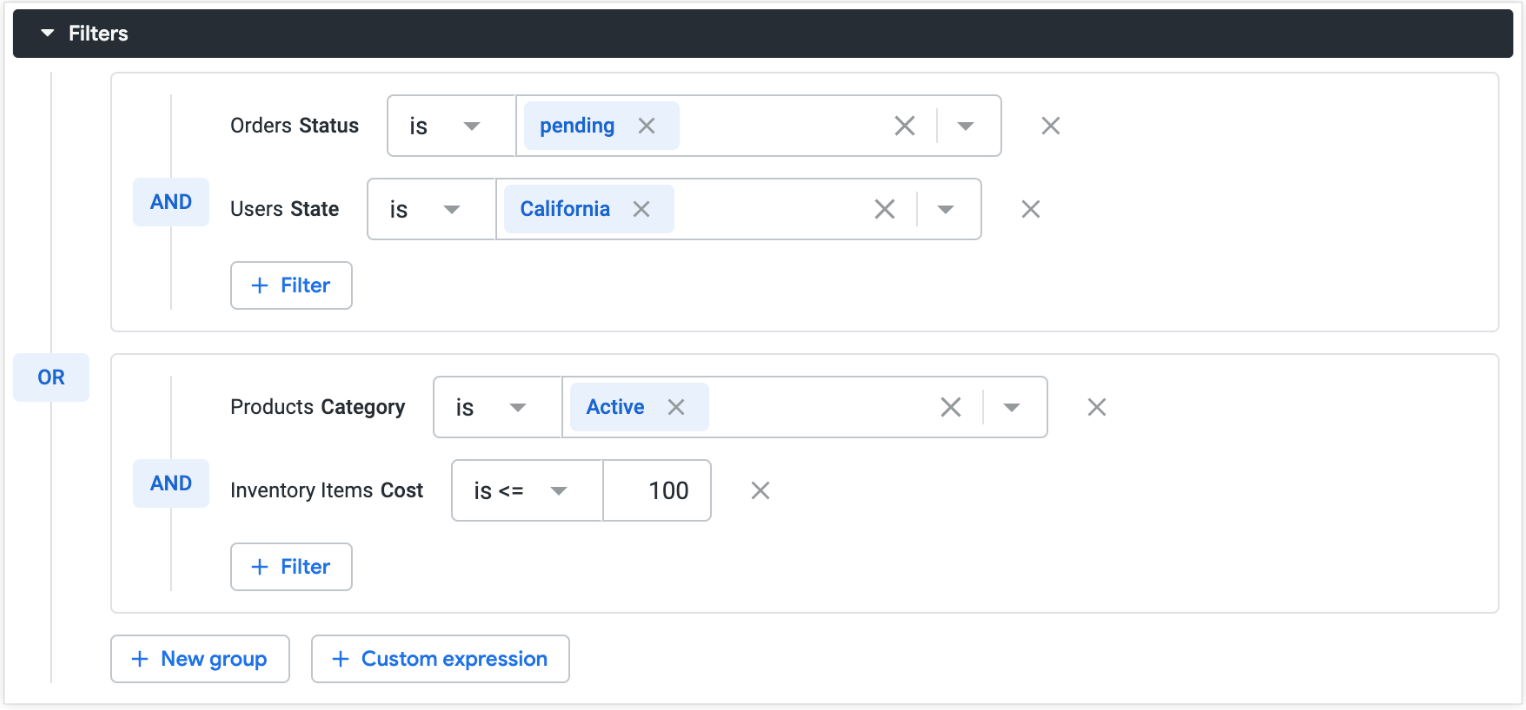Viewport: 1526px width, 710px height.
Task: Toggle the AND operator in the first group
Action: click(170, 201)
